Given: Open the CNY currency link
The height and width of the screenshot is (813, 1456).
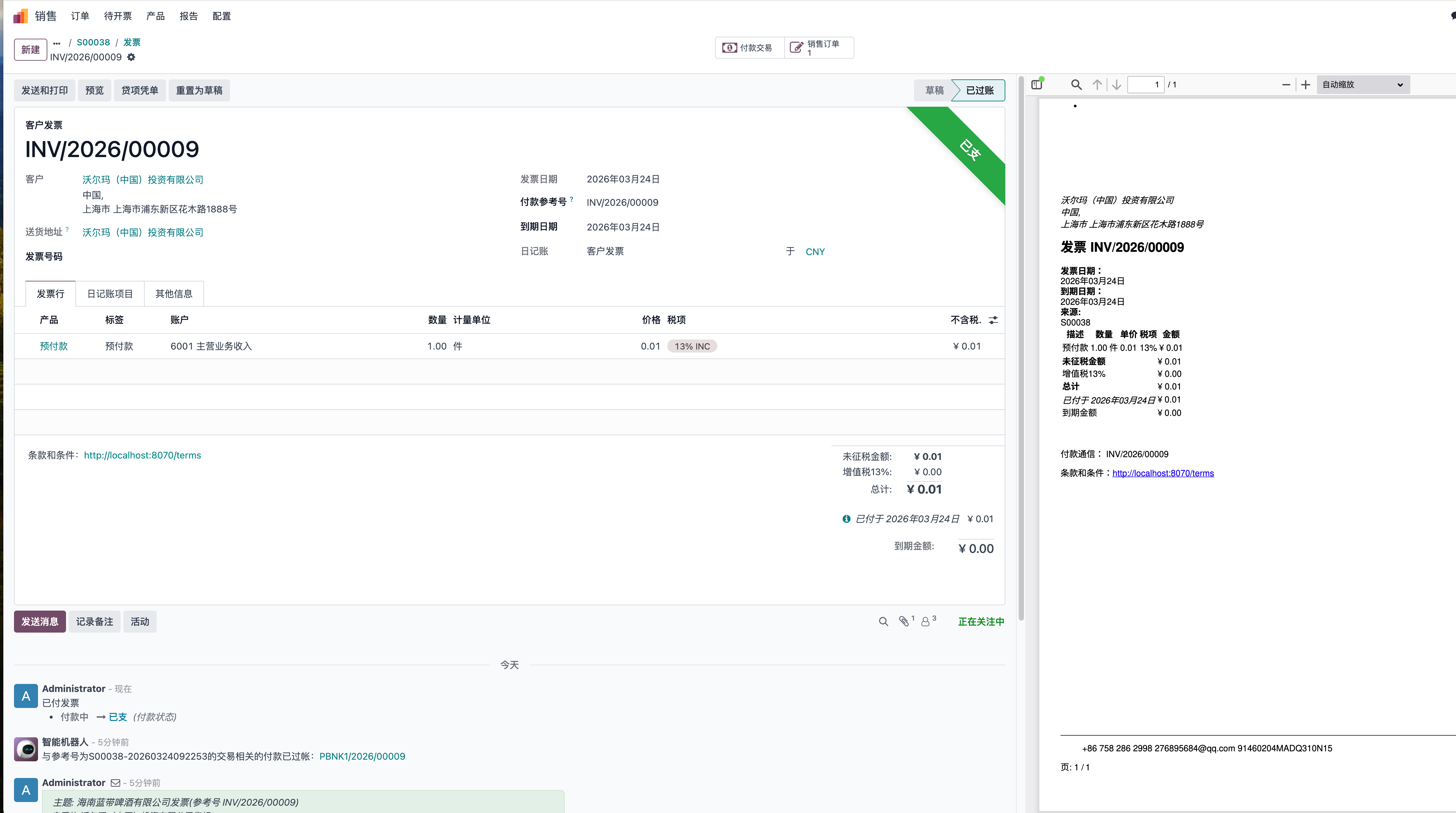Looking at the screenshot, I should (815, 251).
